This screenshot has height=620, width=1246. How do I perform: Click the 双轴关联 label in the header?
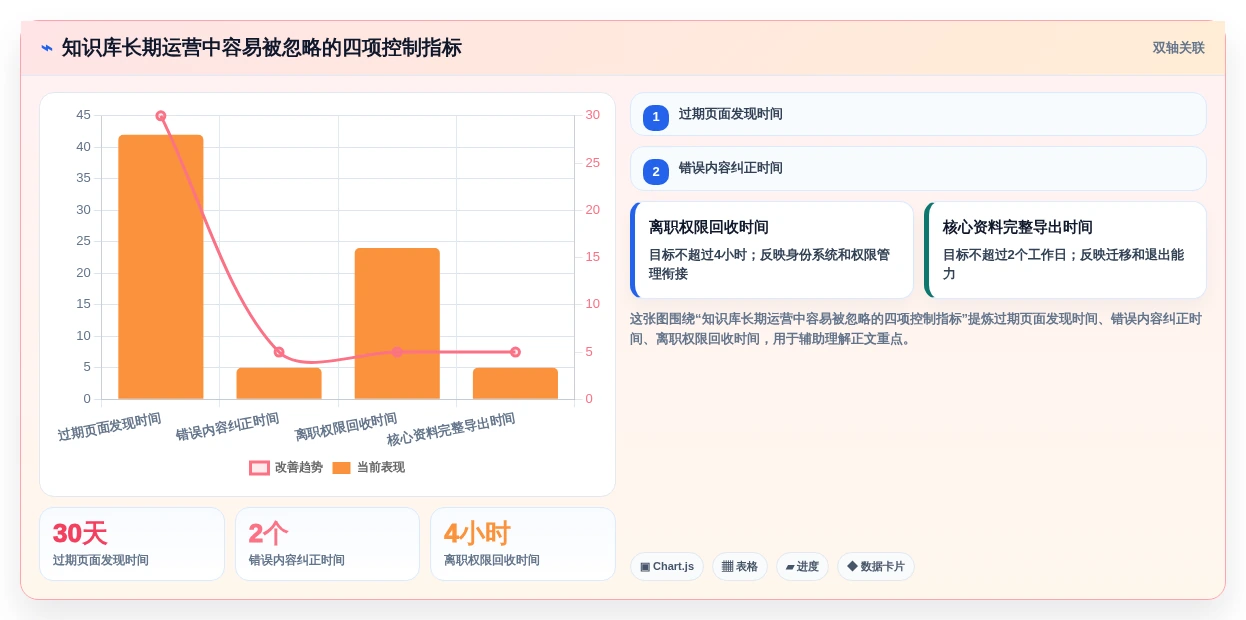[1178, 48]
